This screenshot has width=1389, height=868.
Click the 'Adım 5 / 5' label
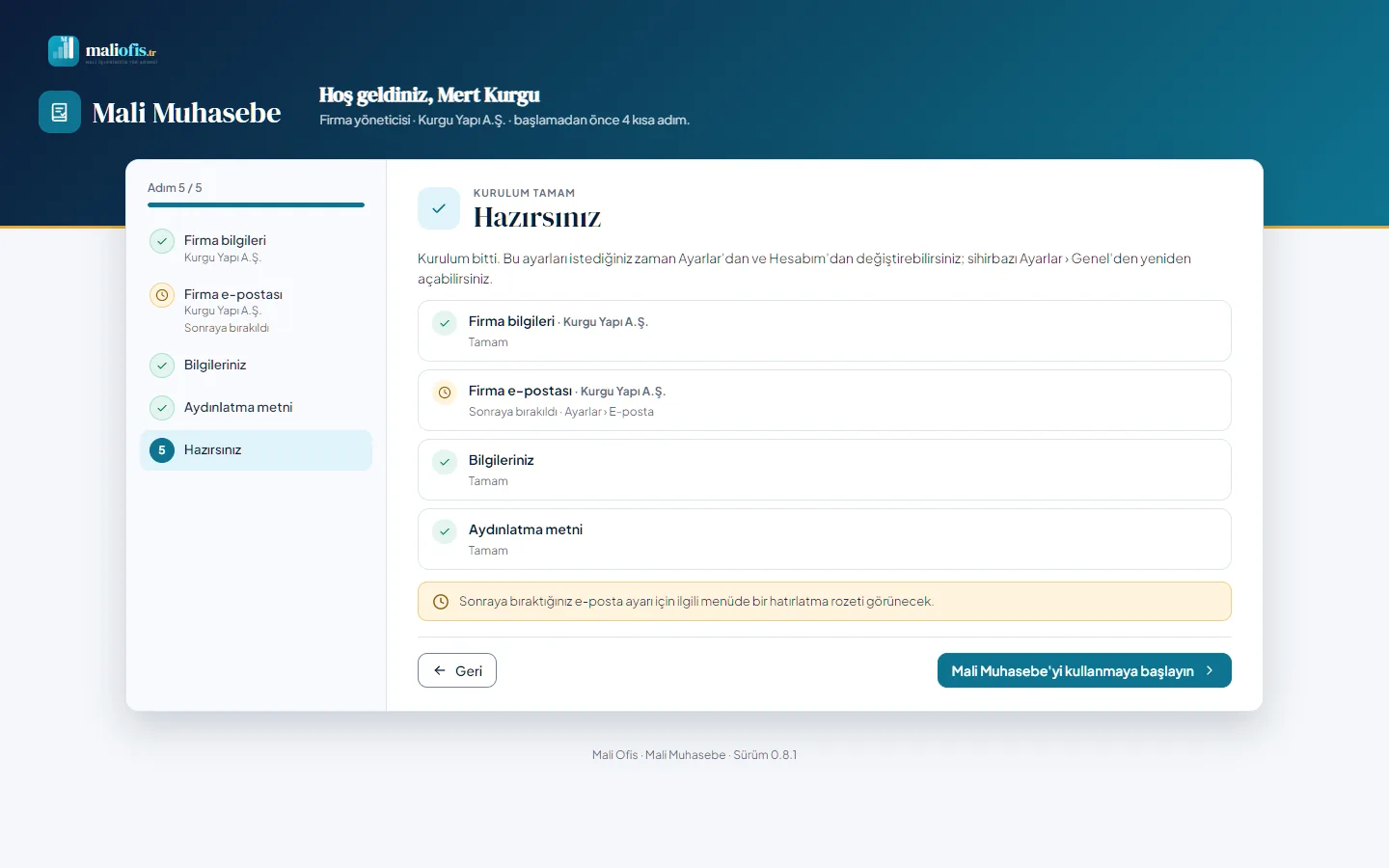click(x=175, y=188)
